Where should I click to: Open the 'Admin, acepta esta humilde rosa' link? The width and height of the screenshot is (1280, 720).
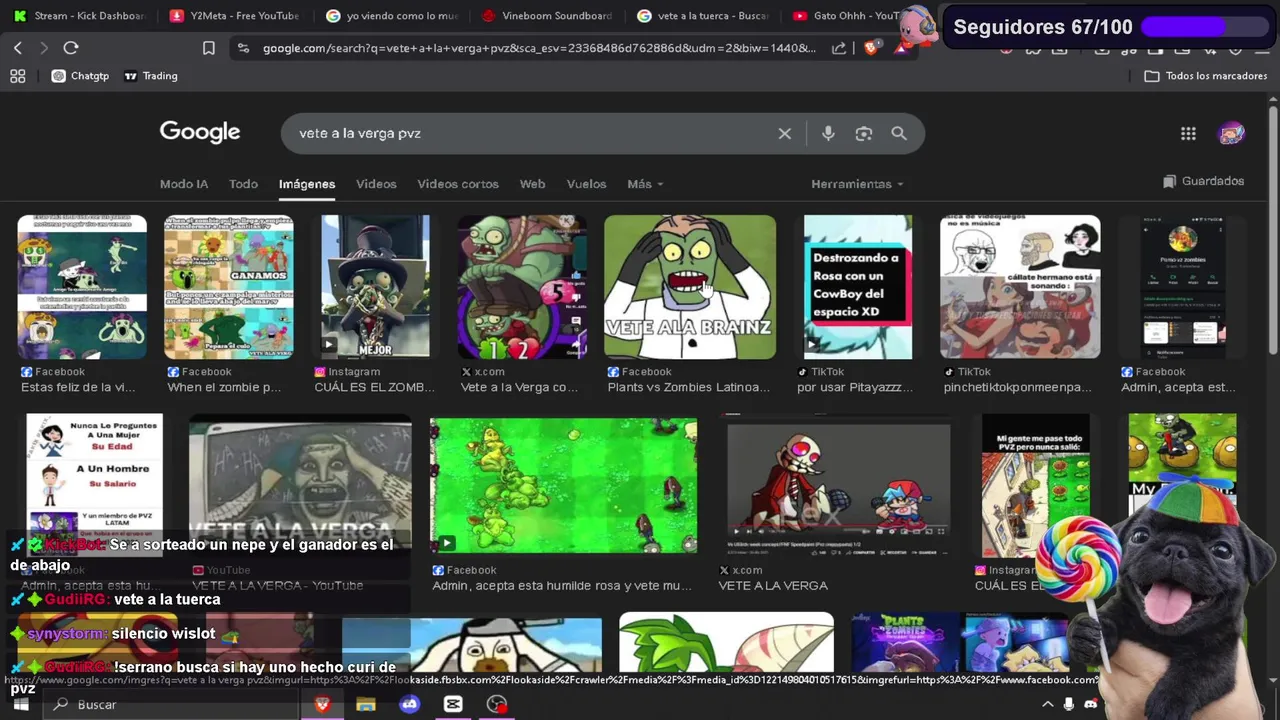pyautogui.click(x=562, y=585)
